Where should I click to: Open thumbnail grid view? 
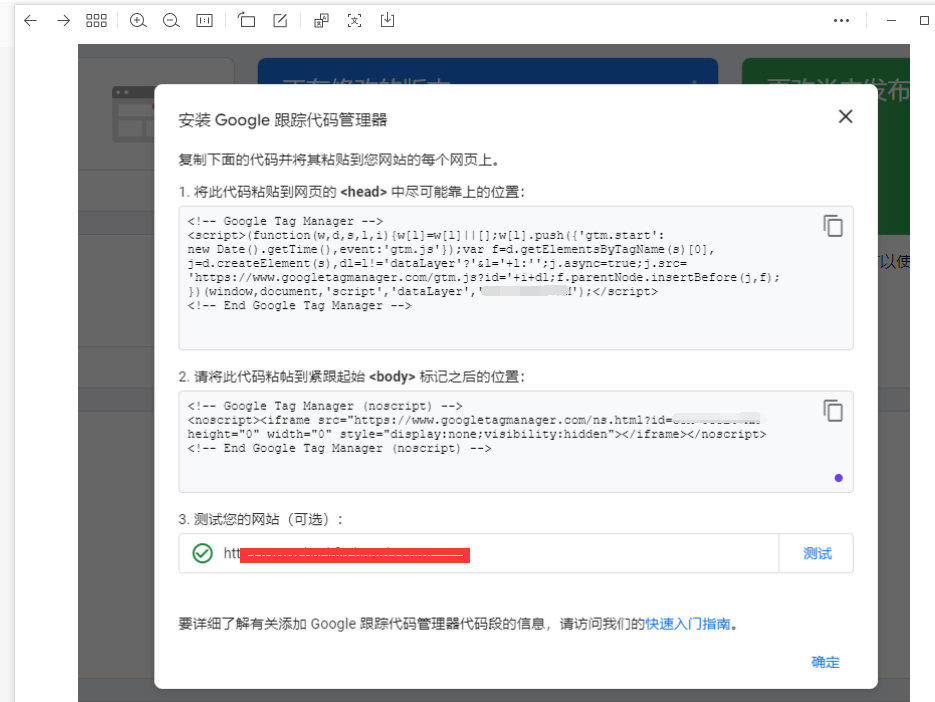coord(96,21)
